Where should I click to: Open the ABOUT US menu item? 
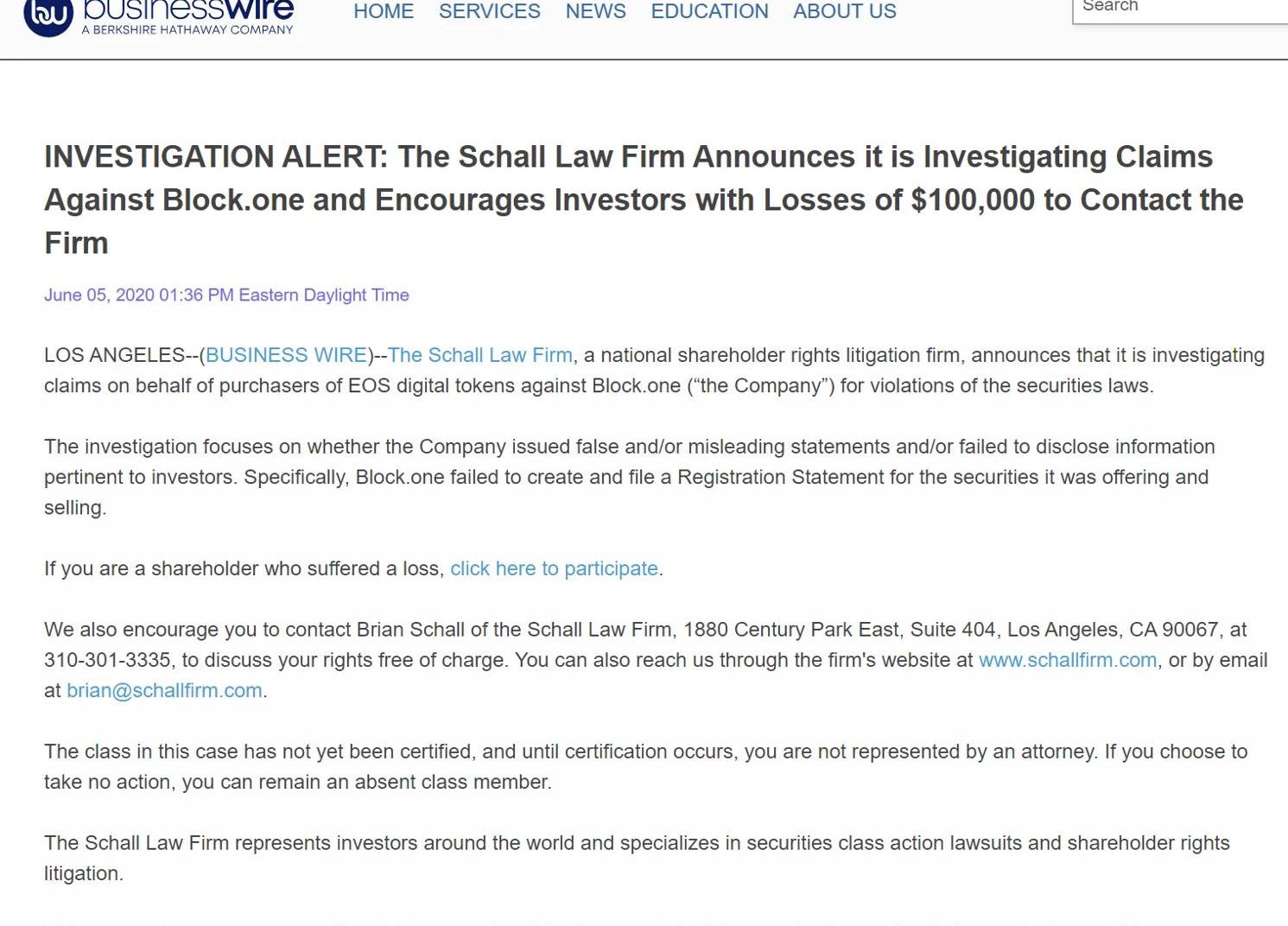tap(845, 11)
